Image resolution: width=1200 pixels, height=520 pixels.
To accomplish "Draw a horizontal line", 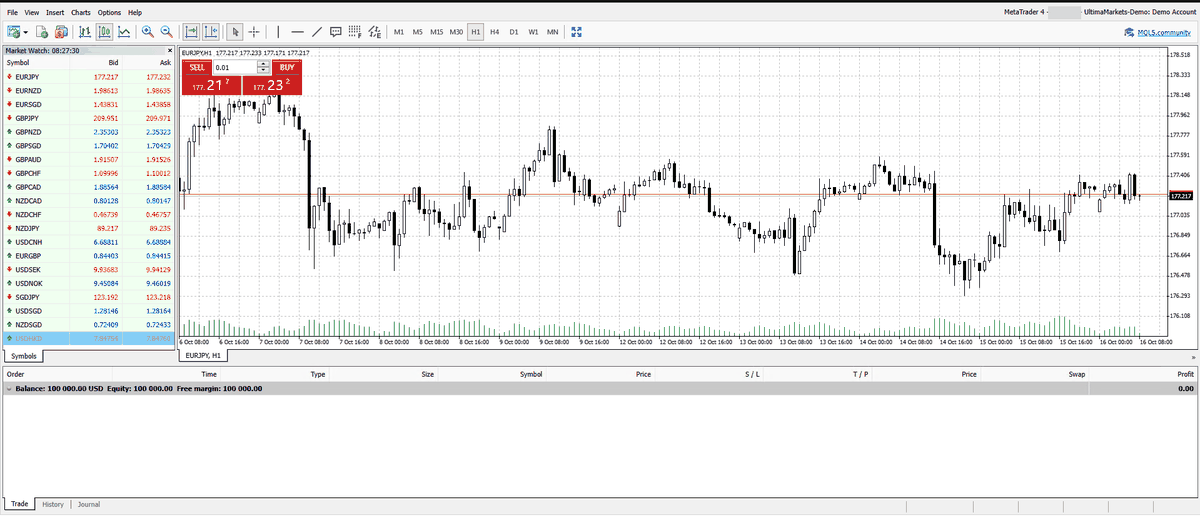I will (297, 32).
